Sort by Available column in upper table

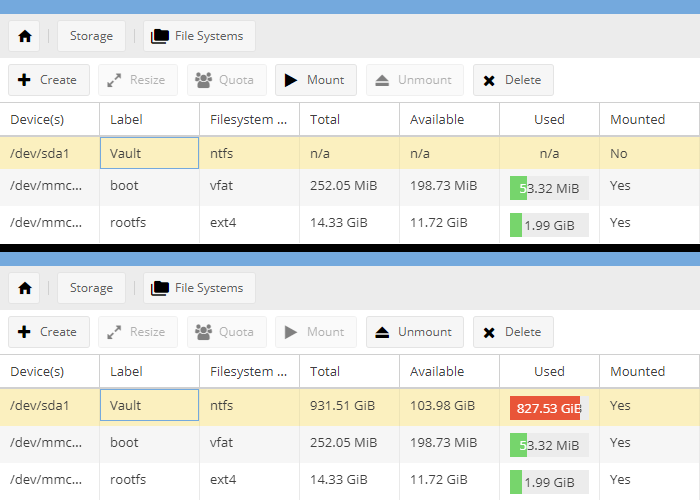click(x=450, y=120)
